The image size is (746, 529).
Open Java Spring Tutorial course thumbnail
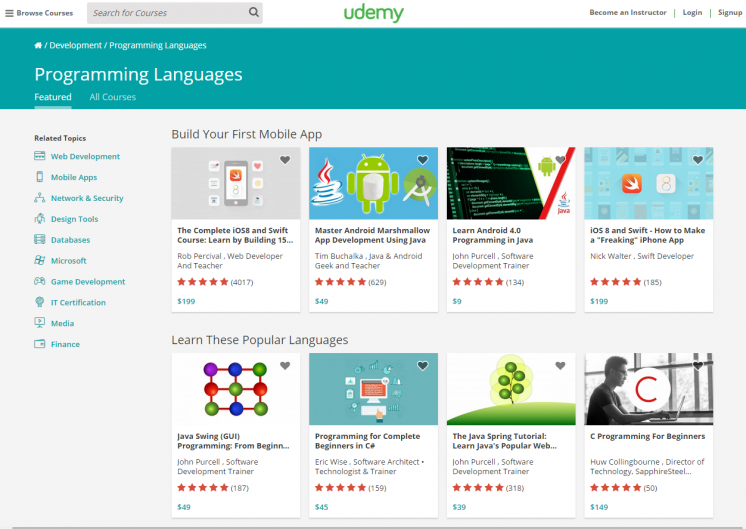coord(511,389)
